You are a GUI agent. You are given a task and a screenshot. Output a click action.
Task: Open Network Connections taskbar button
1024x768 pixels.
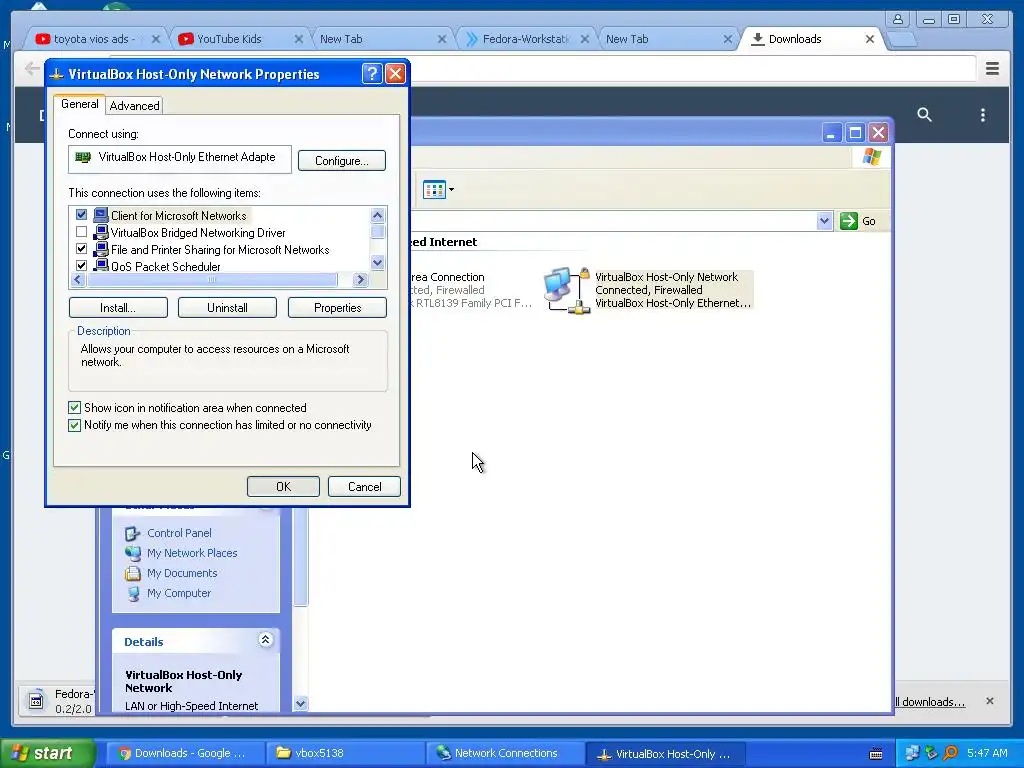[505, 753]
